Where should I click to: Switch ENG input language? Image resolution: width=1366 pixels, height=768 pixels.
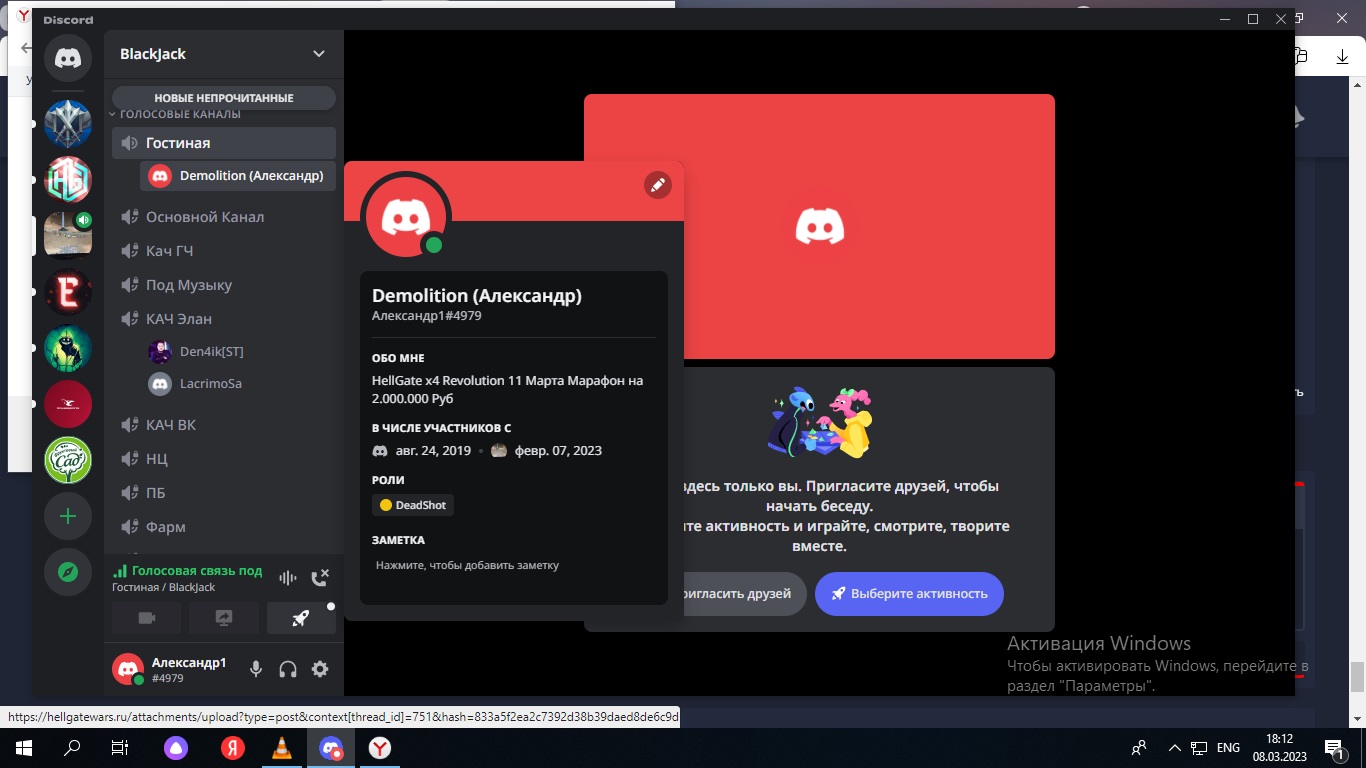click(x=1228, y=747)
